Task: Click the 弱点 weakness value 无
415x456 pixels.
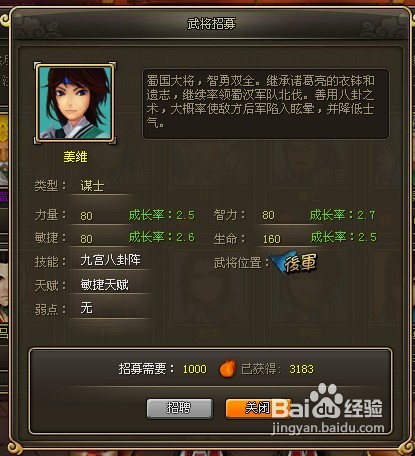Action: tap(86, 308)
